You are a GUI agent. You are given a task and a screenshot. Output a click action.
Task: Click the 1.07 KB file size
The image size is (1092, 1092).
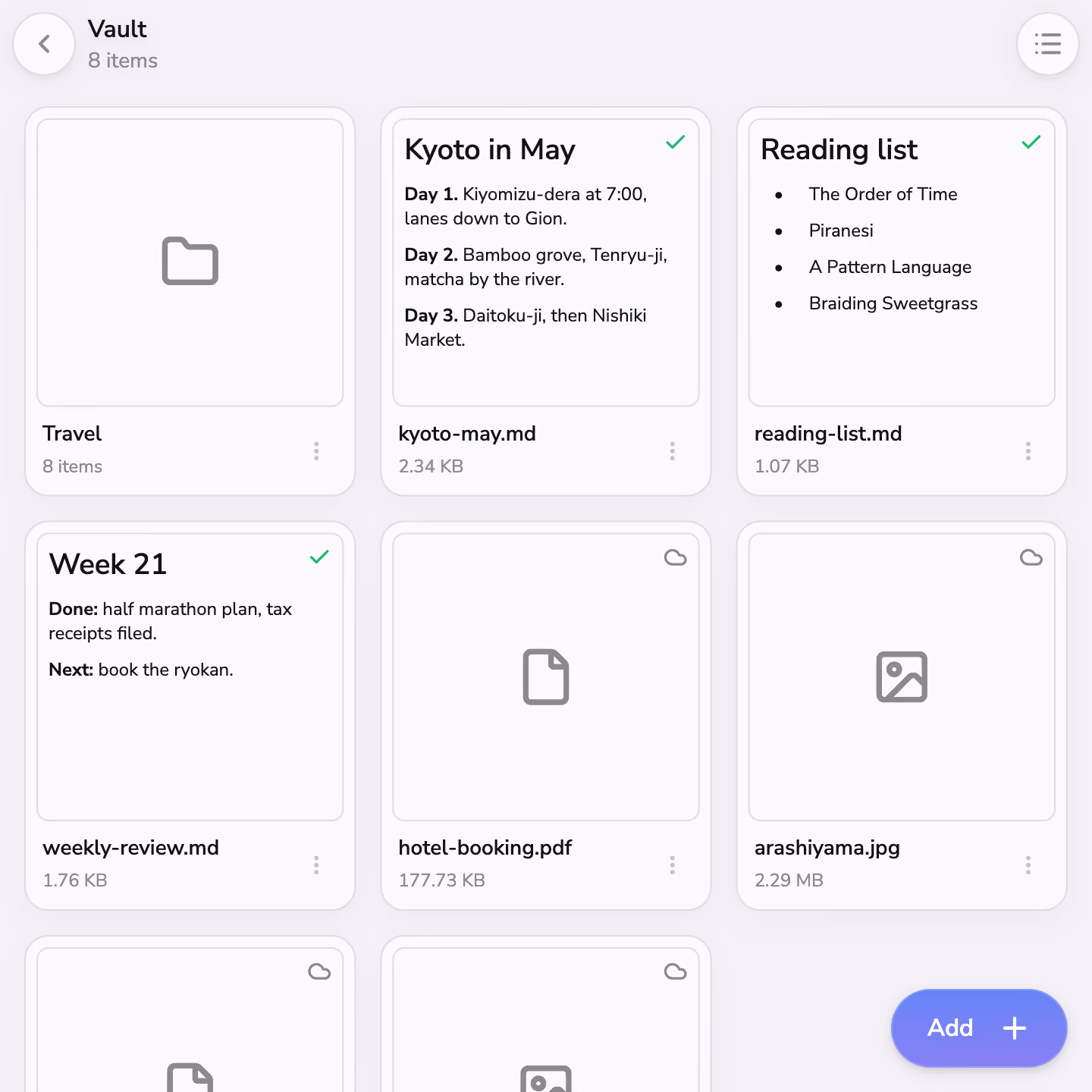(786, 466)
